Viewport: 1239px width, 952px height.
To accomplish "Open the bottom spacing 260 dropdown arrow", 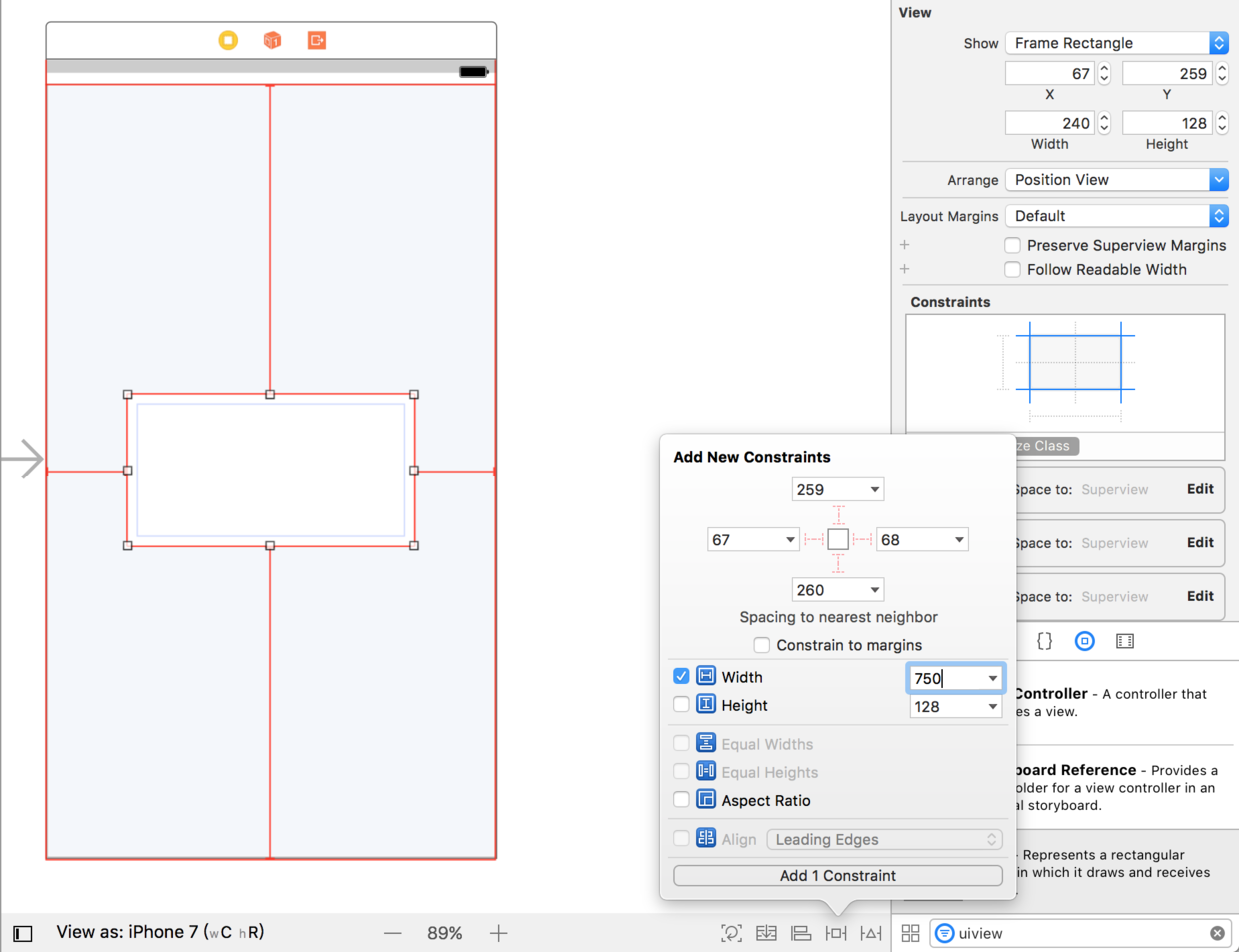I will (x=874, y=589).
